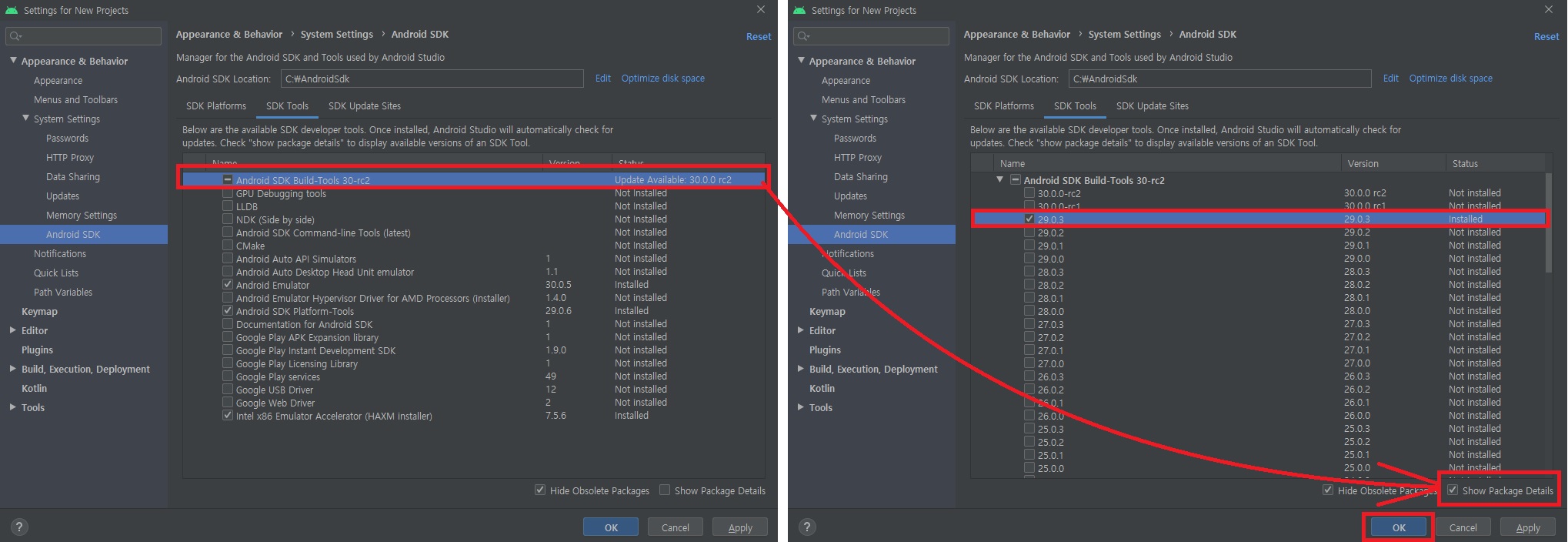Expand Build, Execution, Deployment in left window

pos(13,369)
